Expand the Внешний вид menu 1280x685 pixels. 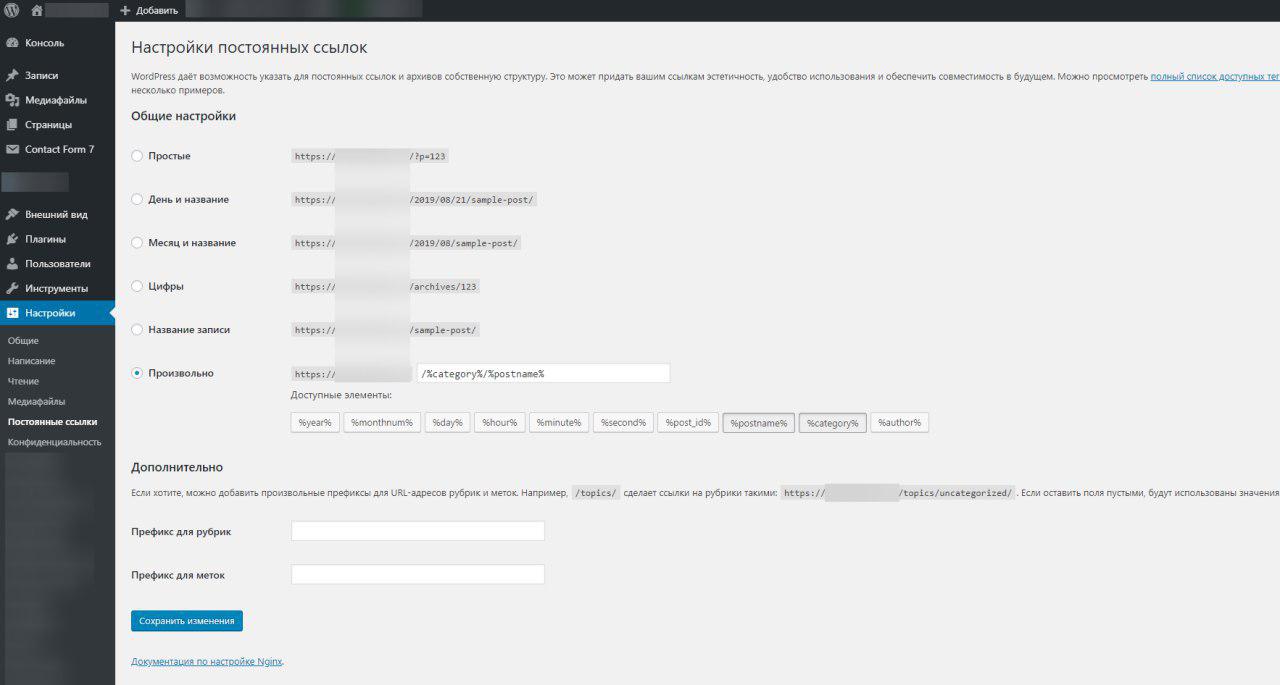(56, 214)
